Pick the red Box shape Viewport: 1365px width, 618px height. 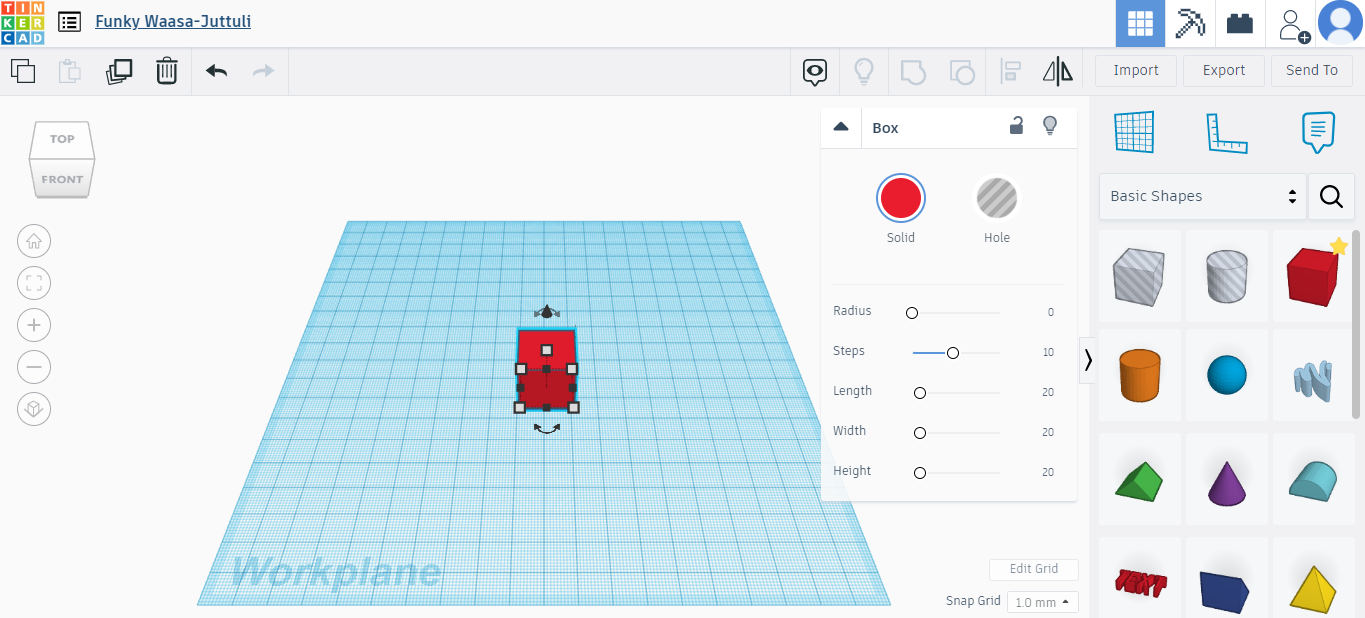tap(1313, 276)
